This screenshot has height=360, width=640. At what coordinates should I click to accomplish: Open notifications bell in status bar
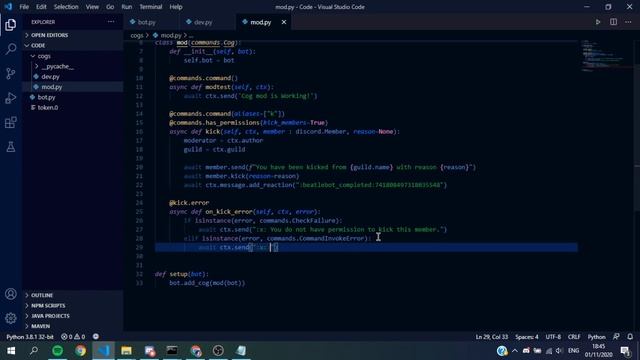630,337
